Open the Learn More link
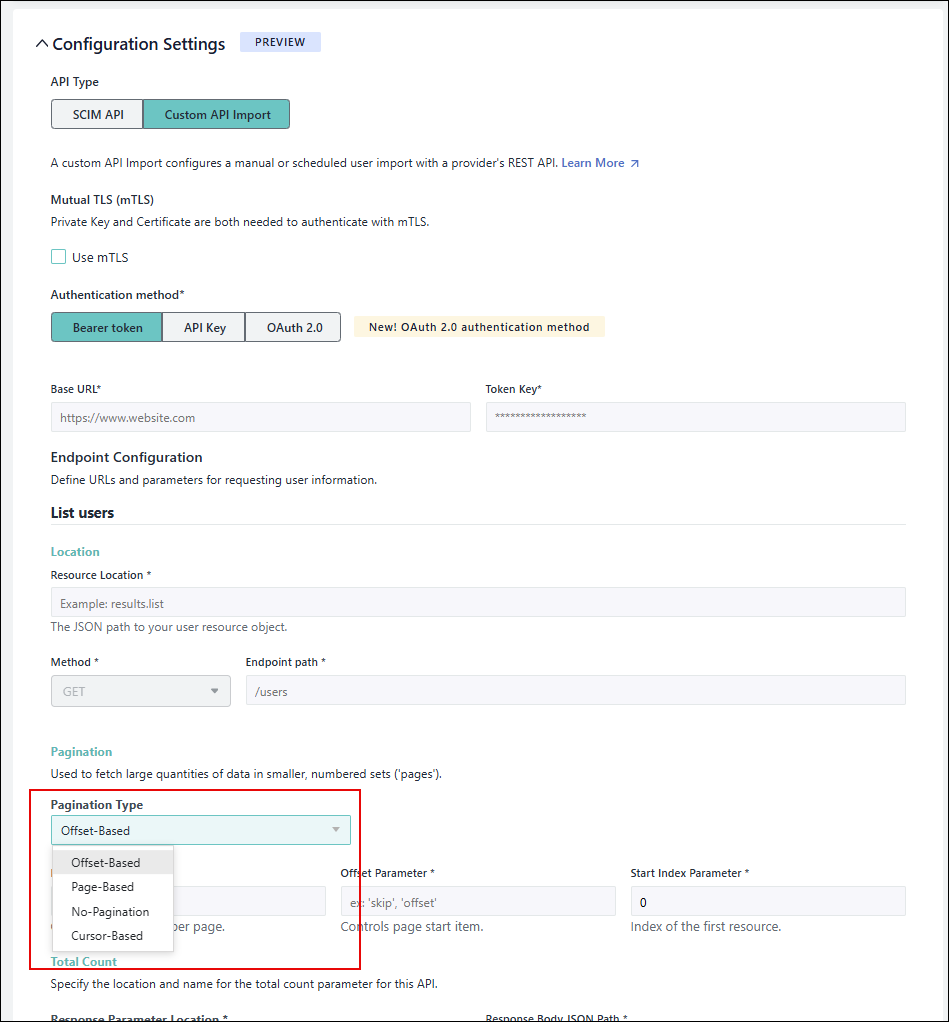Image resolution: width=949 pixels, height=1022 pixels. point(592,163)
